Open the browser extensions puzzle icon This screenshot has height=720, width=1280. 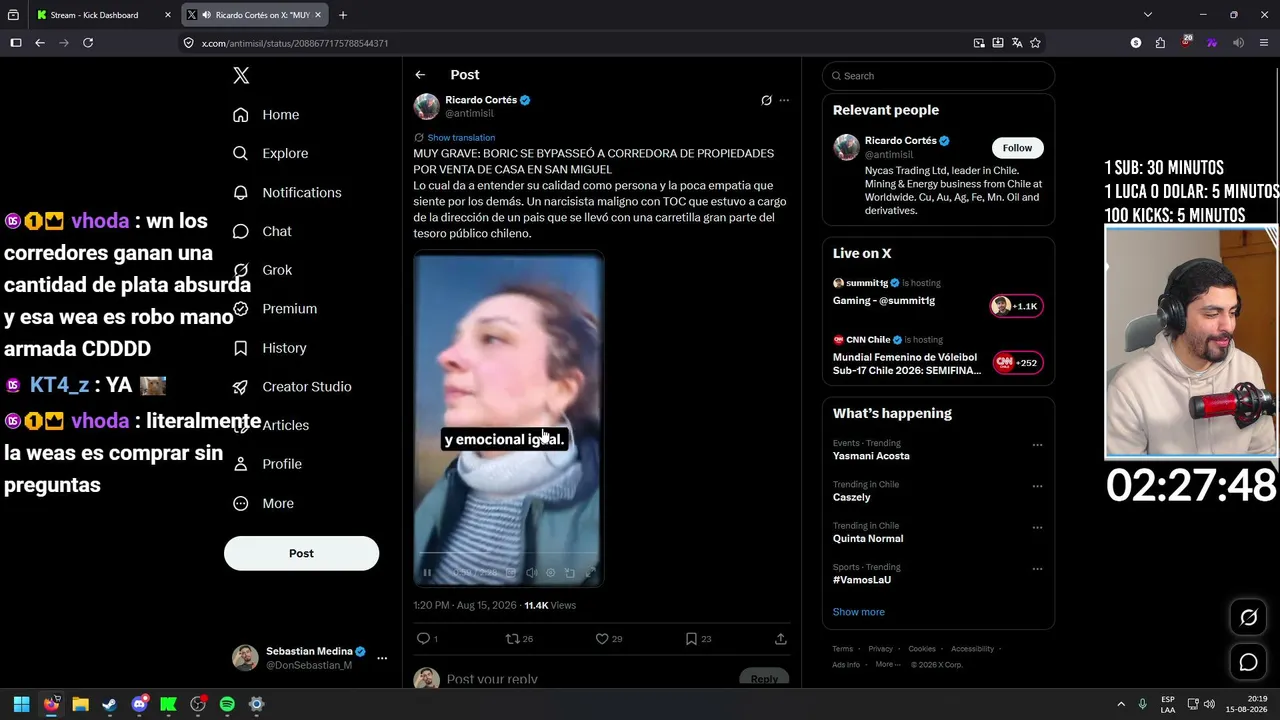click(1160, 43)
